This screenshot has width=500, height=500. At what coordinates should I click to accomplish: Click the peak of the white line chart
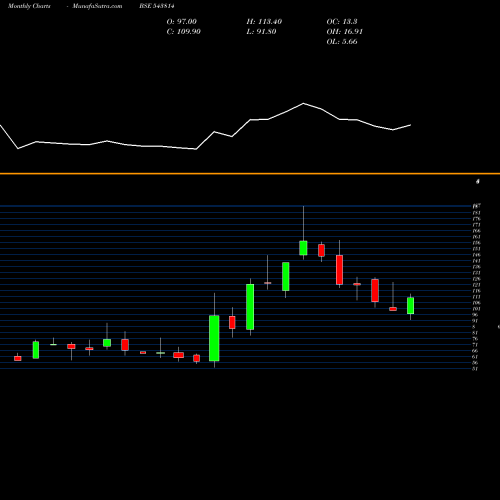coord(303,103)
